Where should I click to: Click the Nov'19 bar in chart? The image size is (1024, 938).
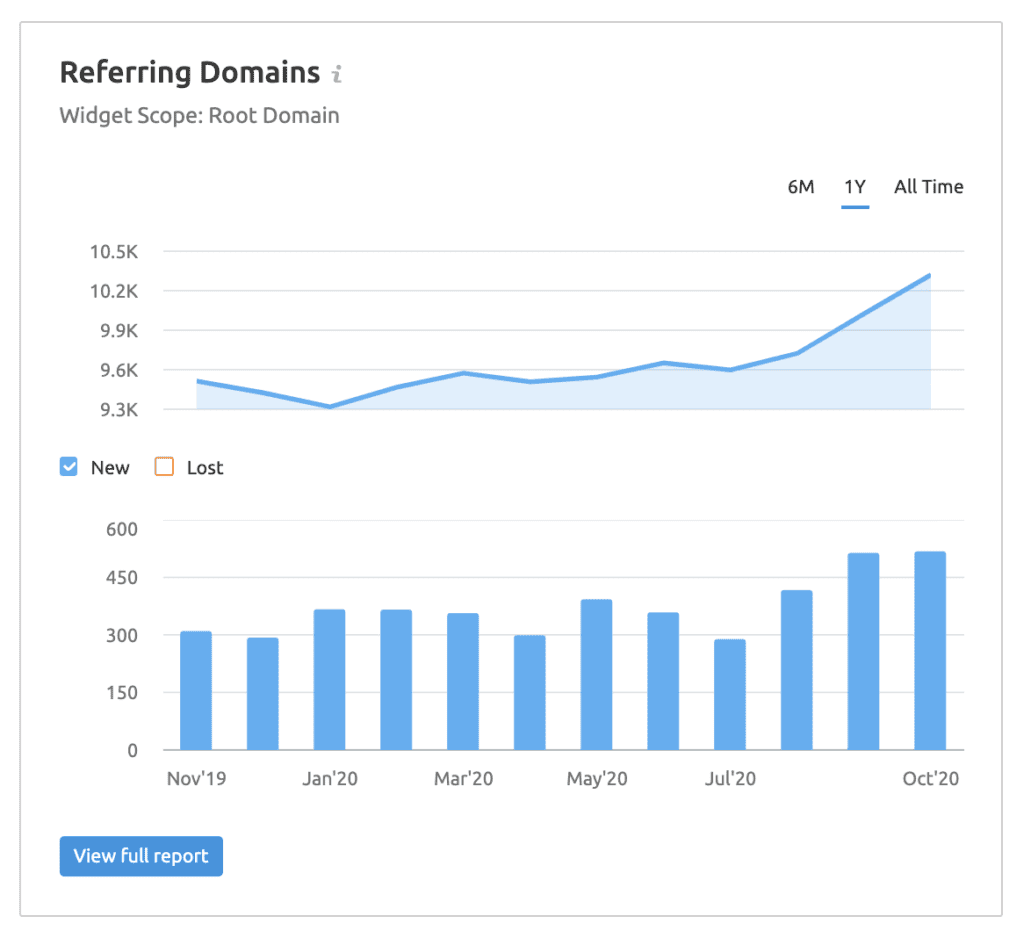(196, 690)
